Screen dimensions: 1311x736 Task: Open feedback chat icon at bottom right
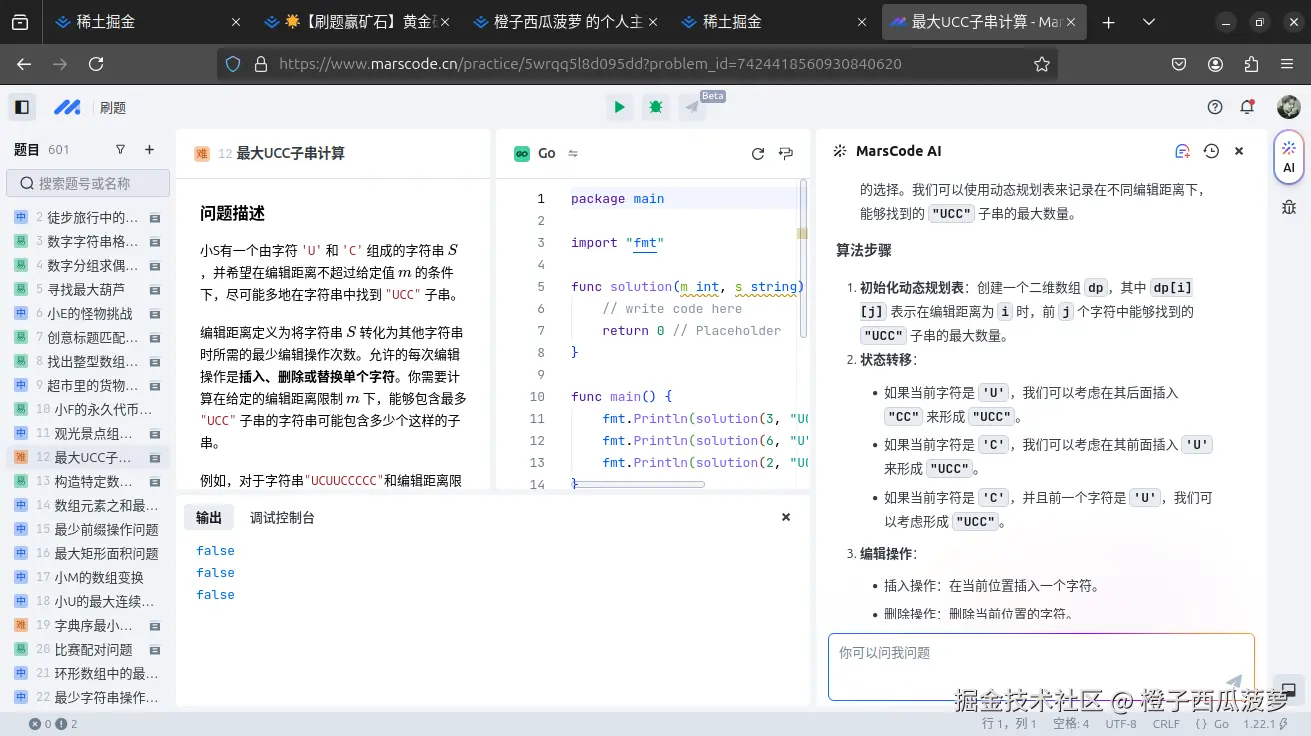click(1289, 690)
